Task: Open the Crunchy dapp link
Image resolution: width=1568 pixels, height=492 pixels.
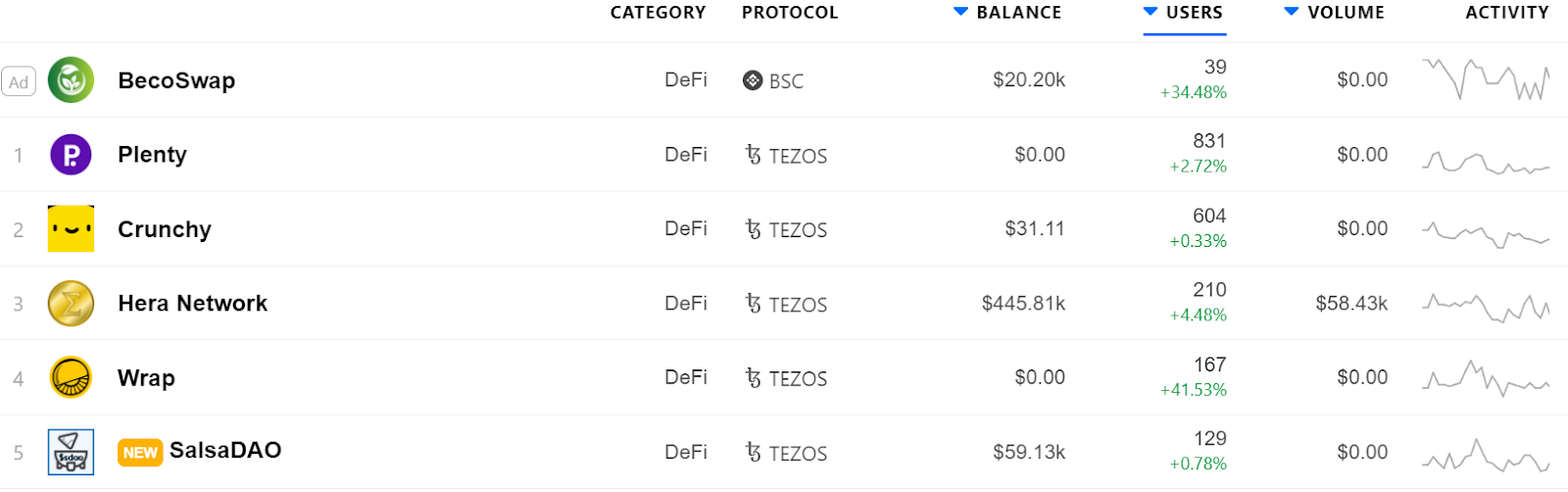Action: pyautogui.click(x=165, y=229)
